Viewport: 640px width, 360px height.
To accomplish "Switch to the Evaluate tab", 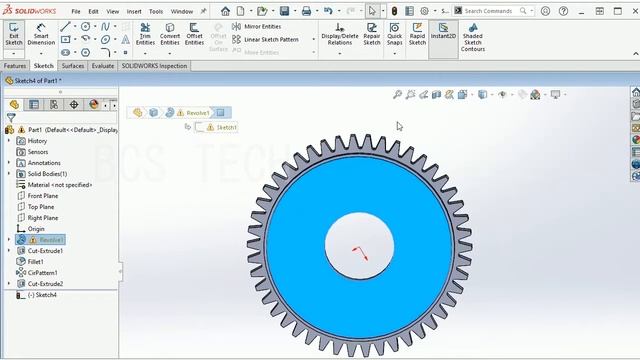I will [102, 66].
